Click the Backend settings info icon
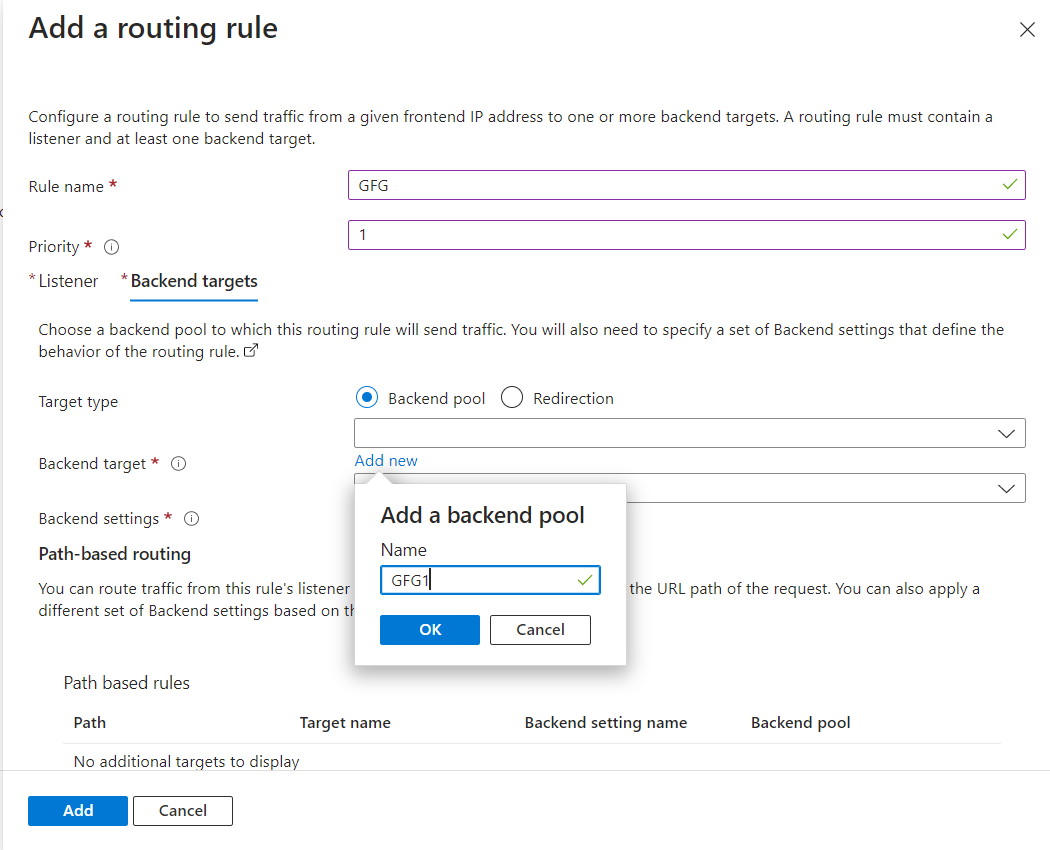The height and width of the screenshot is (850, 1050). 192,519
